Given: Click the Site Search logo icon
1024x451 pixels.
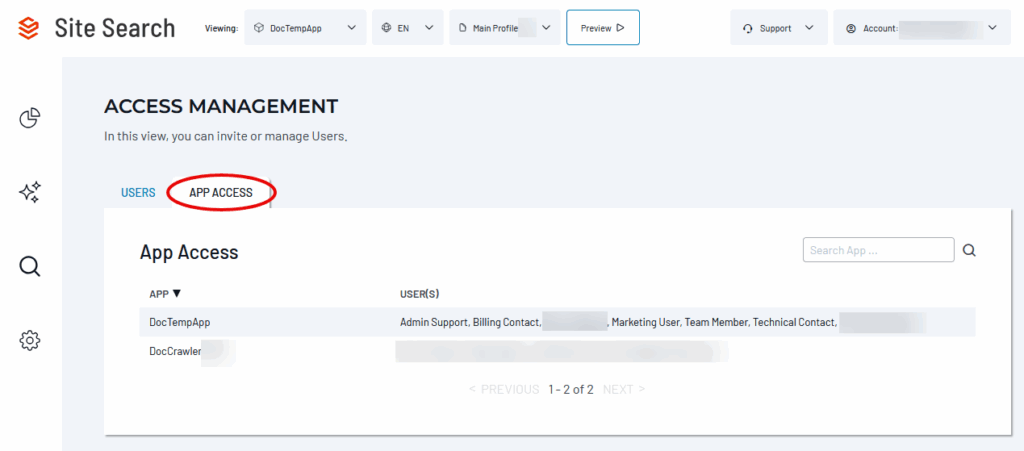Looking at the screenshot, I should click(x=30, y=28).
